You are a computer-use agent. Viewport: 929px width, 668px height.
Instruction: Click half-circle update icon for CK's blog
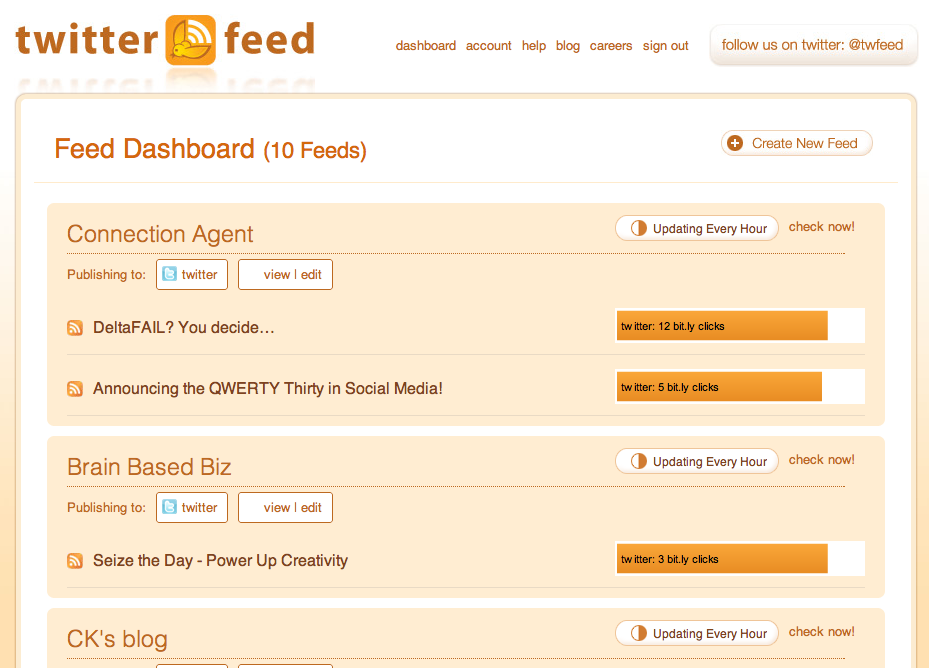(x=639, y=633)
